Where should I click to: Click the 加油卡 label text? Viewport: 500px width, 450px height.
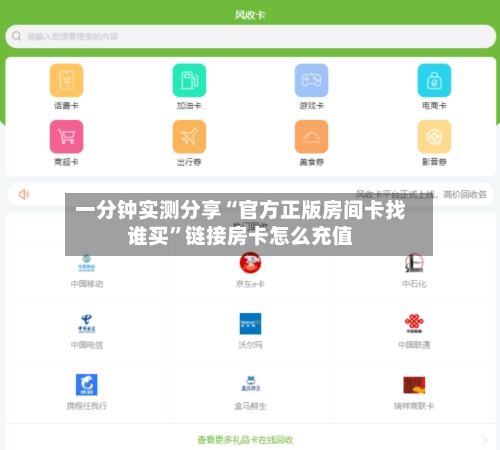pyautogui.click(x=189, y=106)
